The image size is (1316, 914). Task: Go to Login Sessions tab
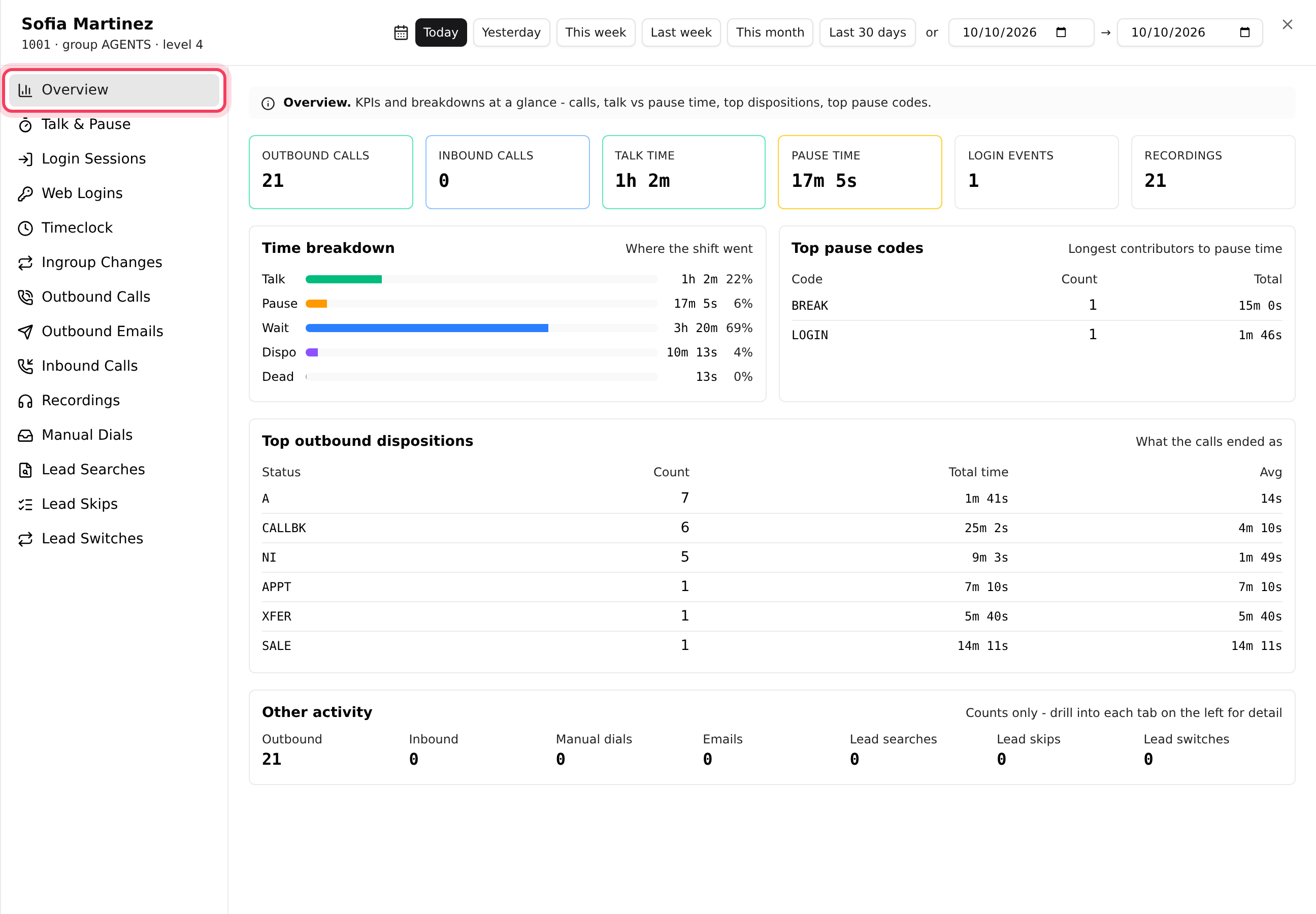[114, 158]
